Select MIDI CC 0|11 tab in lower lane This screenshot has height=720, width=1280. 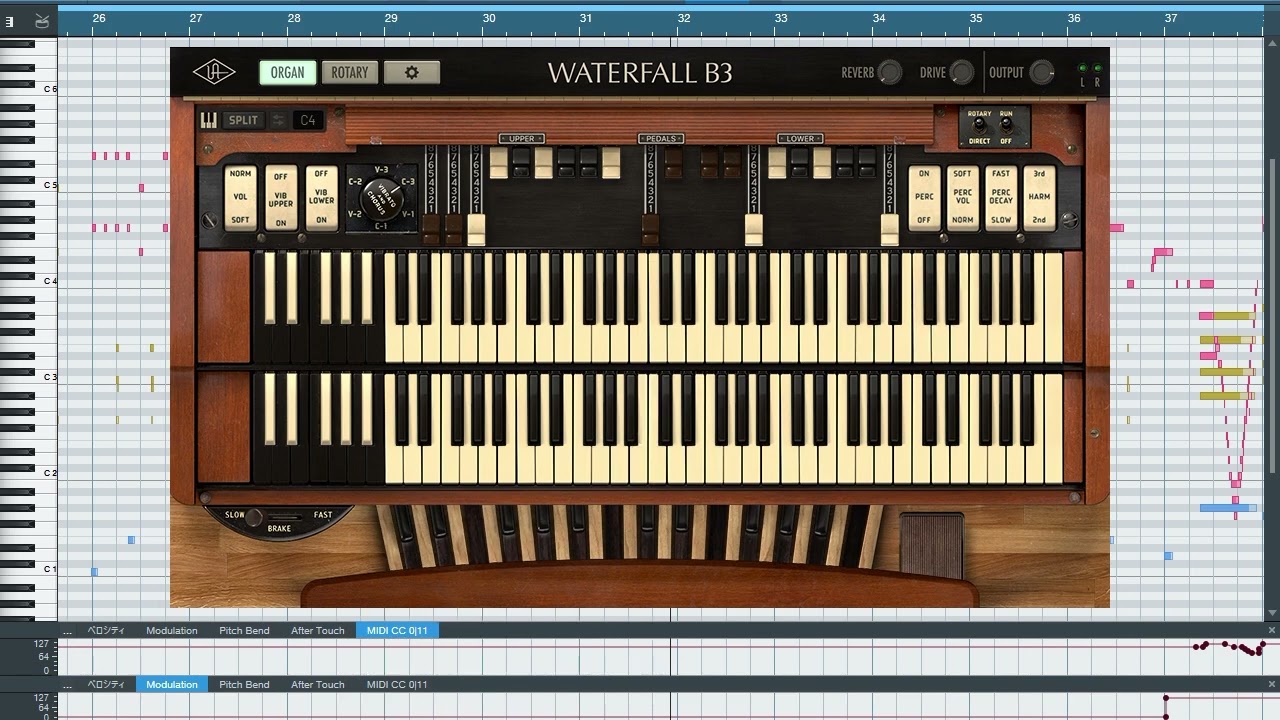coord(397,684)
